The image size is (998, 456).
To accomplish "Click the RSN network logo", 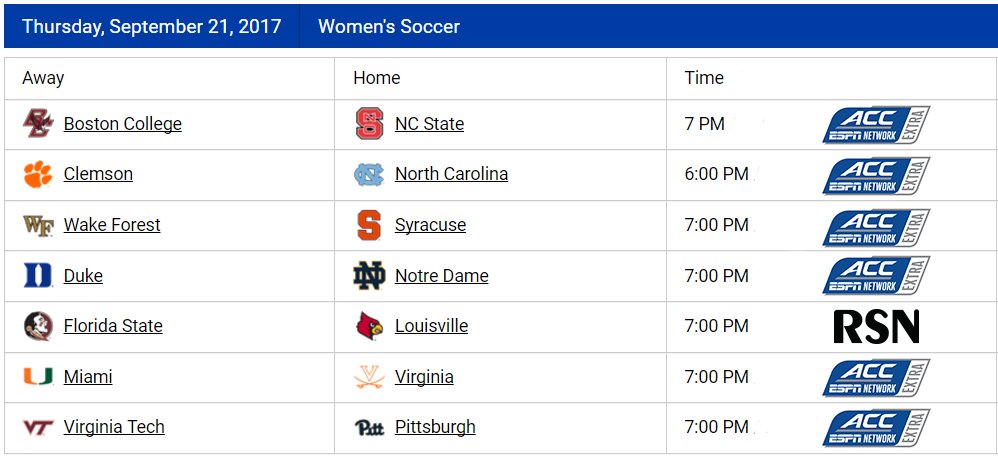I will pos(876,327).
